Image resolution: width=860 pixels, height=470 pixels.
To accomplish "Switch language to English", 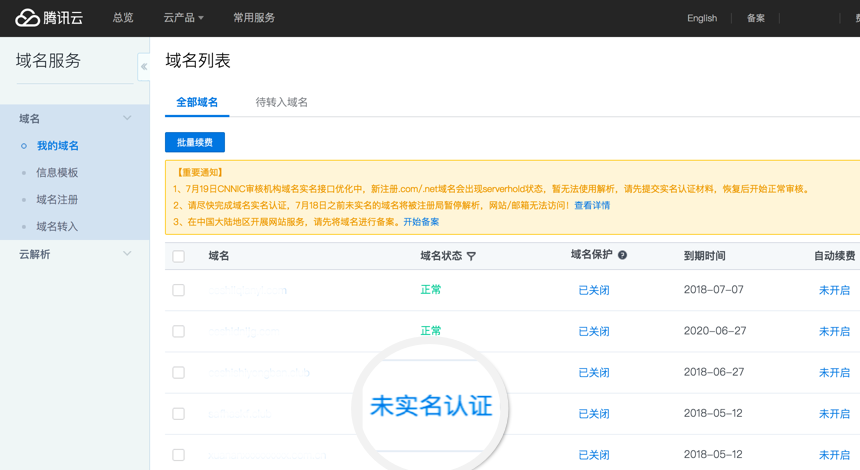I will (702, 18).
